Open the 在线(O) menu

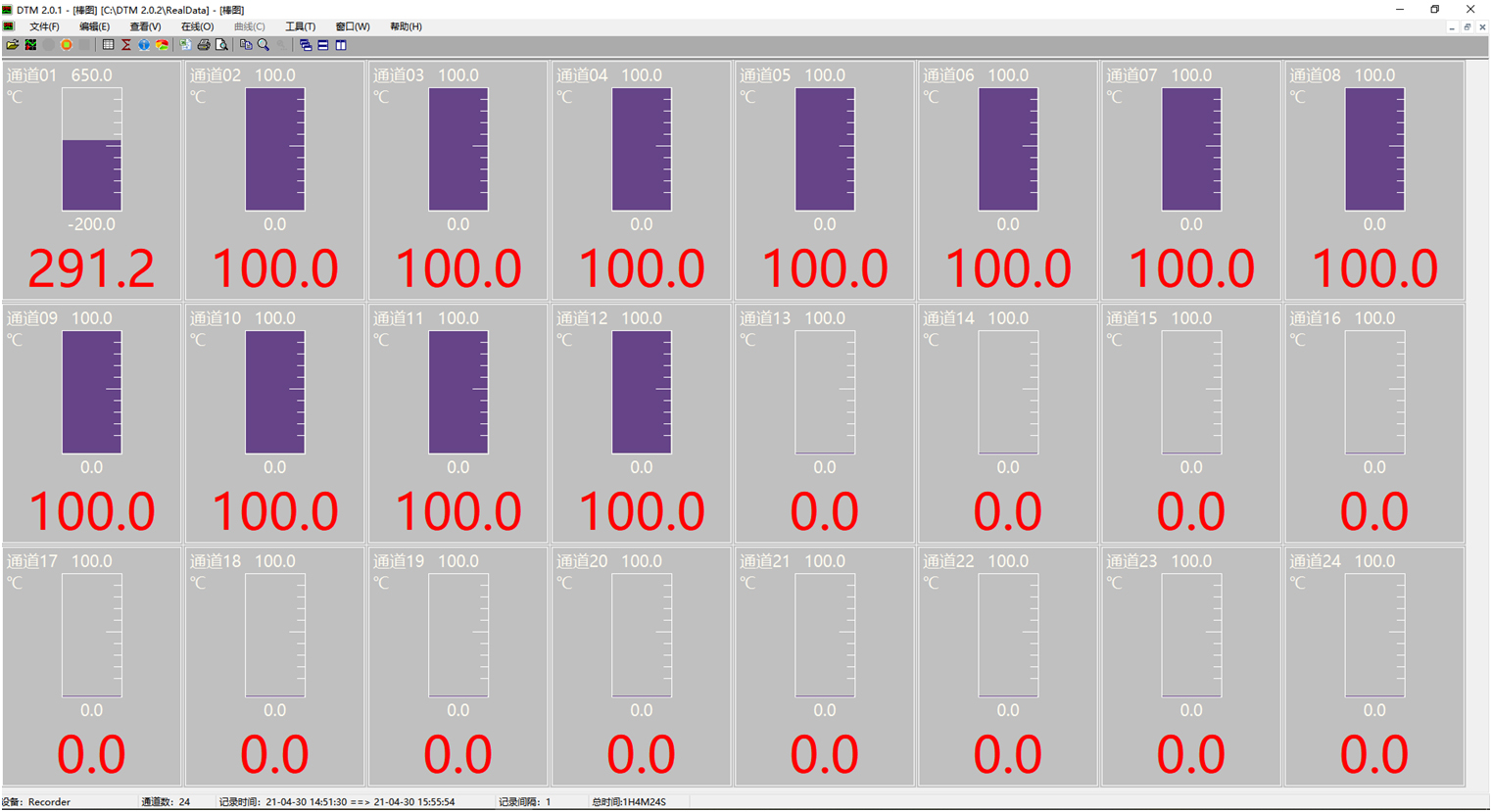(197, 26)
